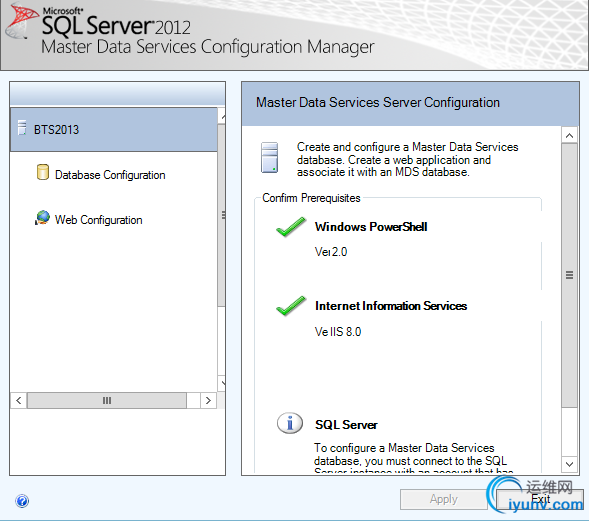Click the Exit button

(x=540, y=499)
